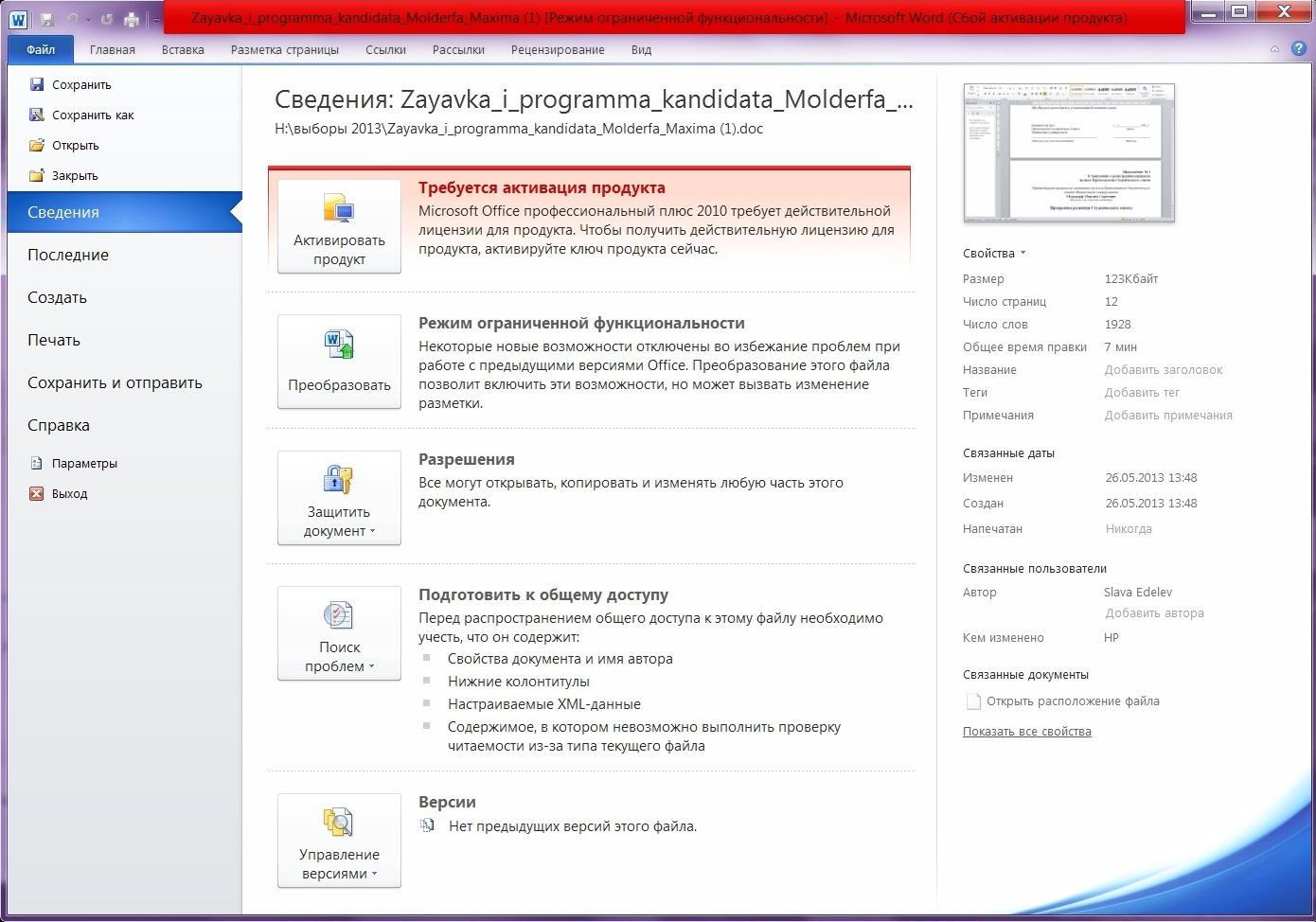Expand the Свойства properties dropdown
Image resolution: width=1316 pixels, height=922 pixels.
pyautogui.click(x=994, y=253)
